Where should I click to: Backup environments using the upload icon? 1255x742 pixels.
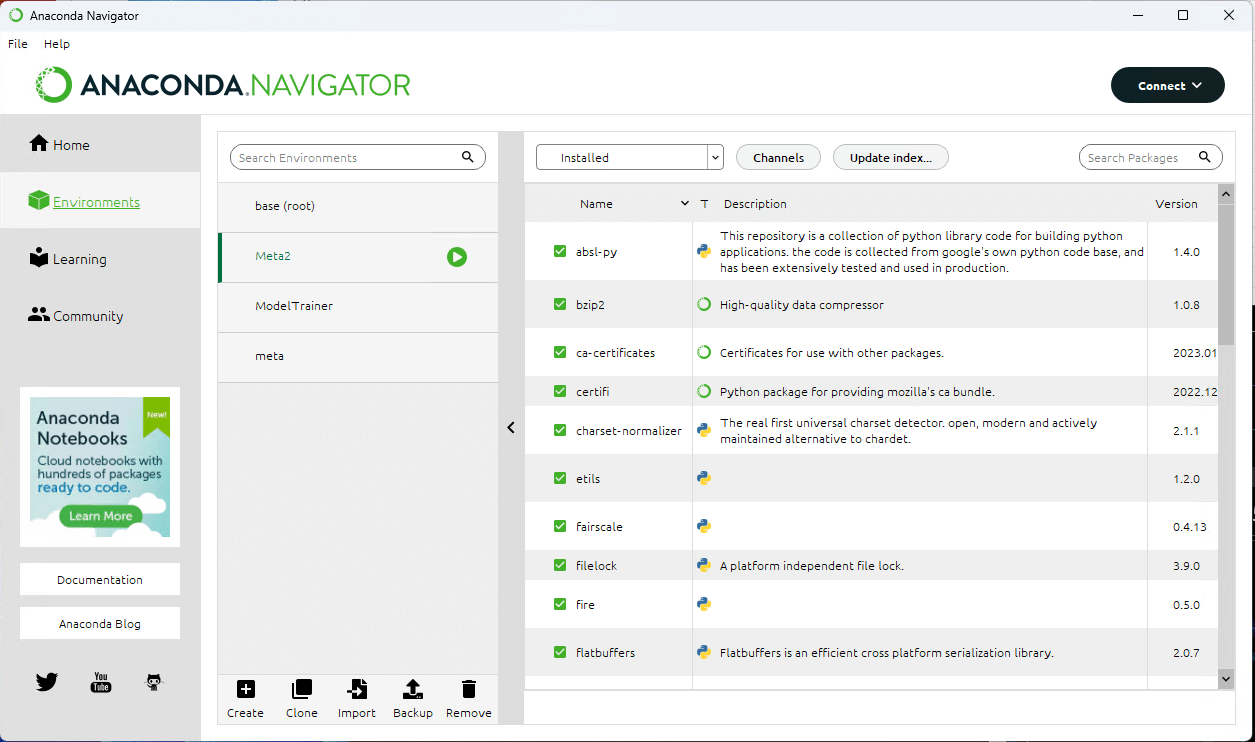413,689
